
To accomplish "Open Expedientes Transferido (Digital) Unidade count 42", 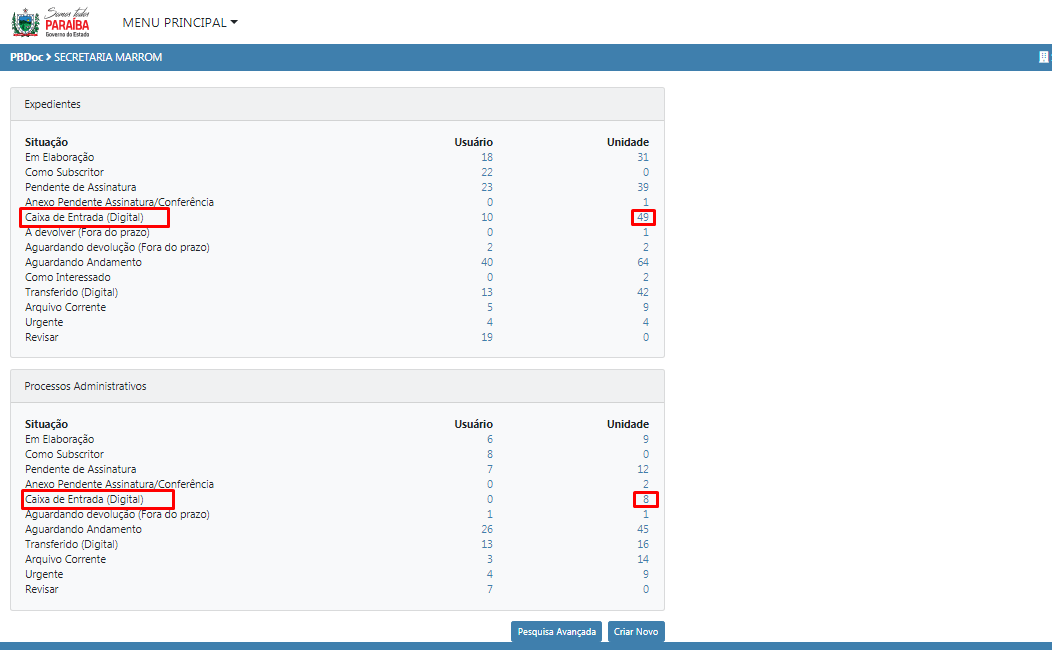I will (643, 292).
